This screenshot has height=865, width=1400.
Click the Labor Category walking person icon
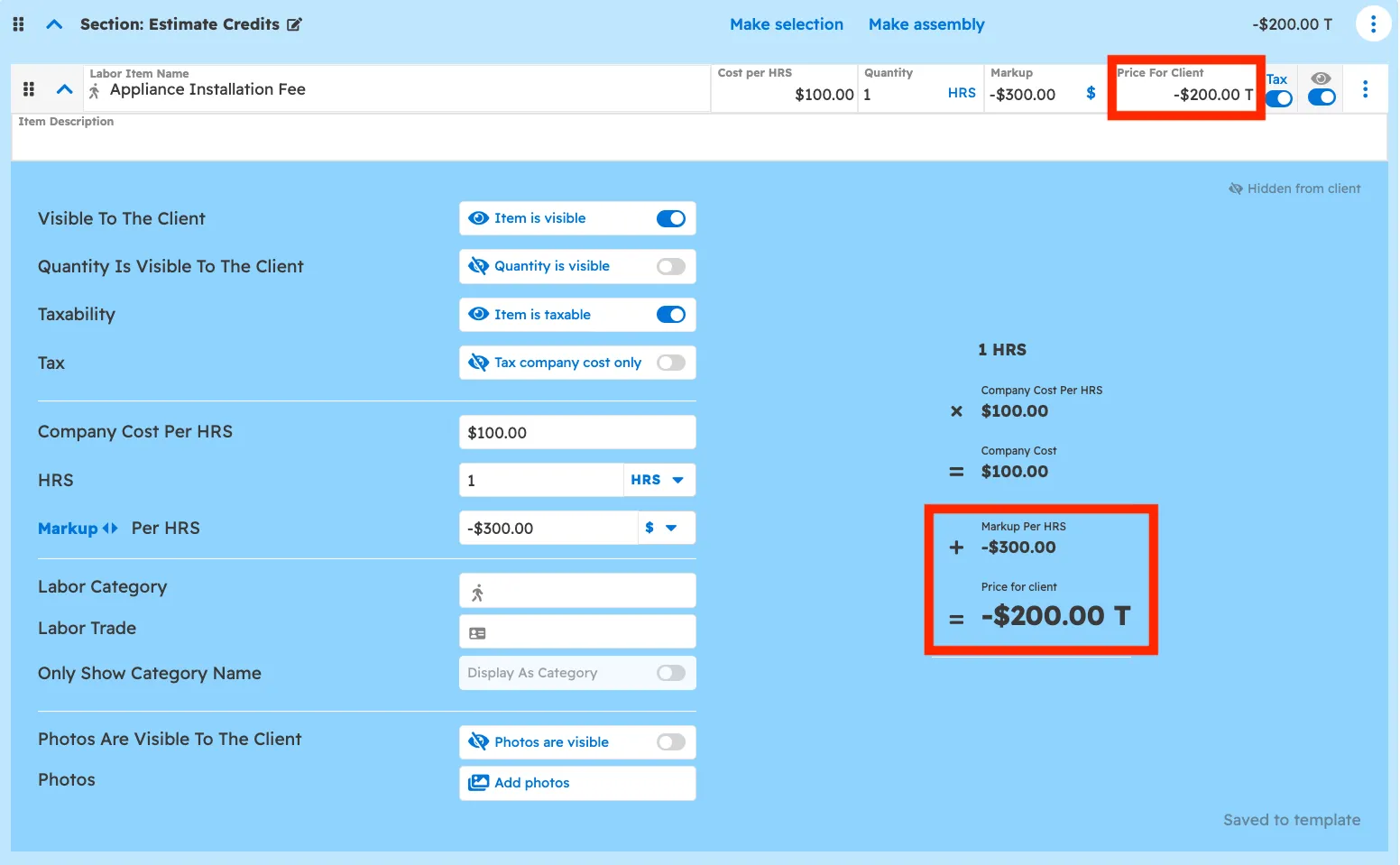click(x=478, y=592)
